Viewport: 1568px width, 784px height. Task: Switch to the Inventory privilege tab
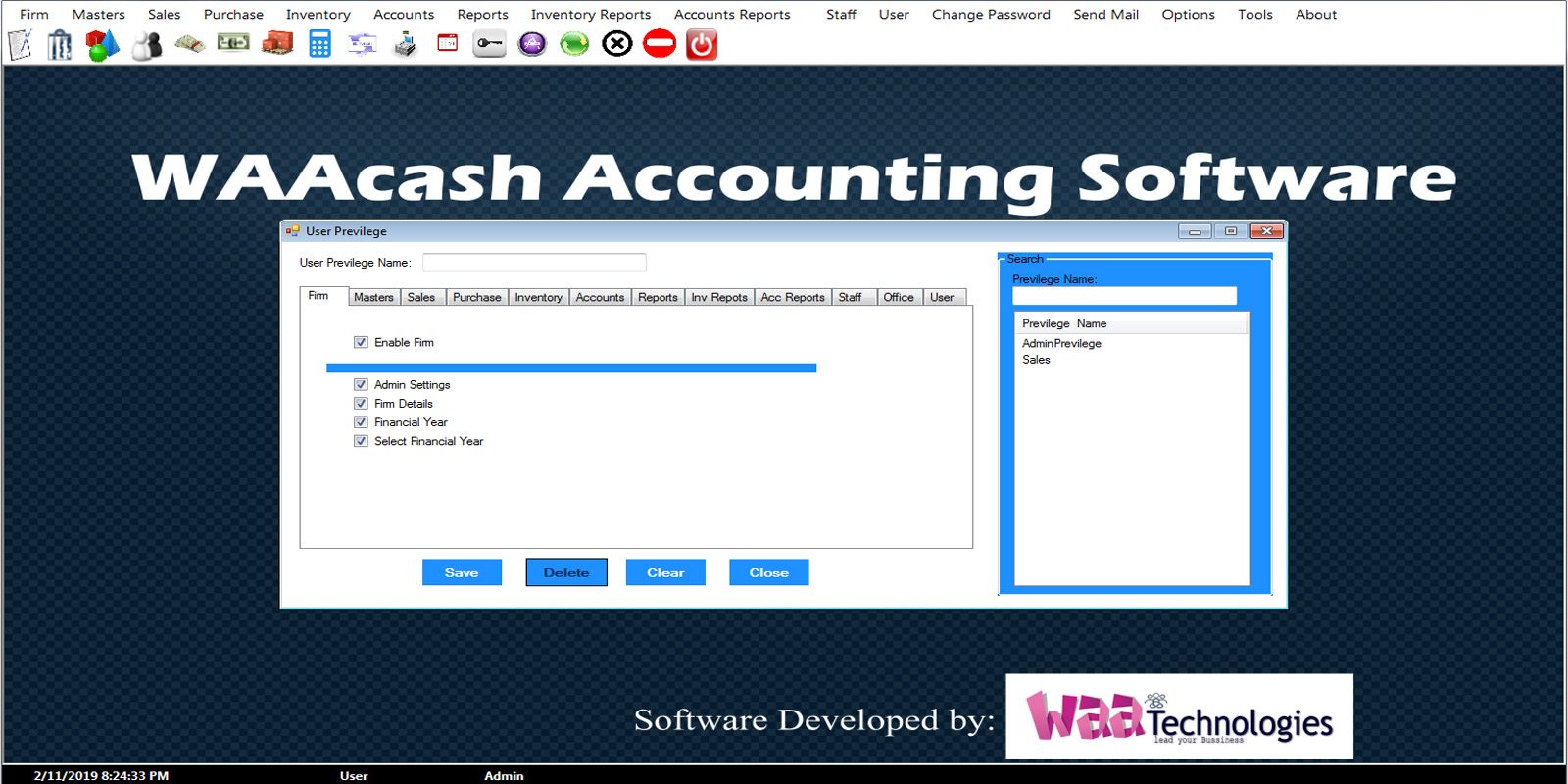539,297
